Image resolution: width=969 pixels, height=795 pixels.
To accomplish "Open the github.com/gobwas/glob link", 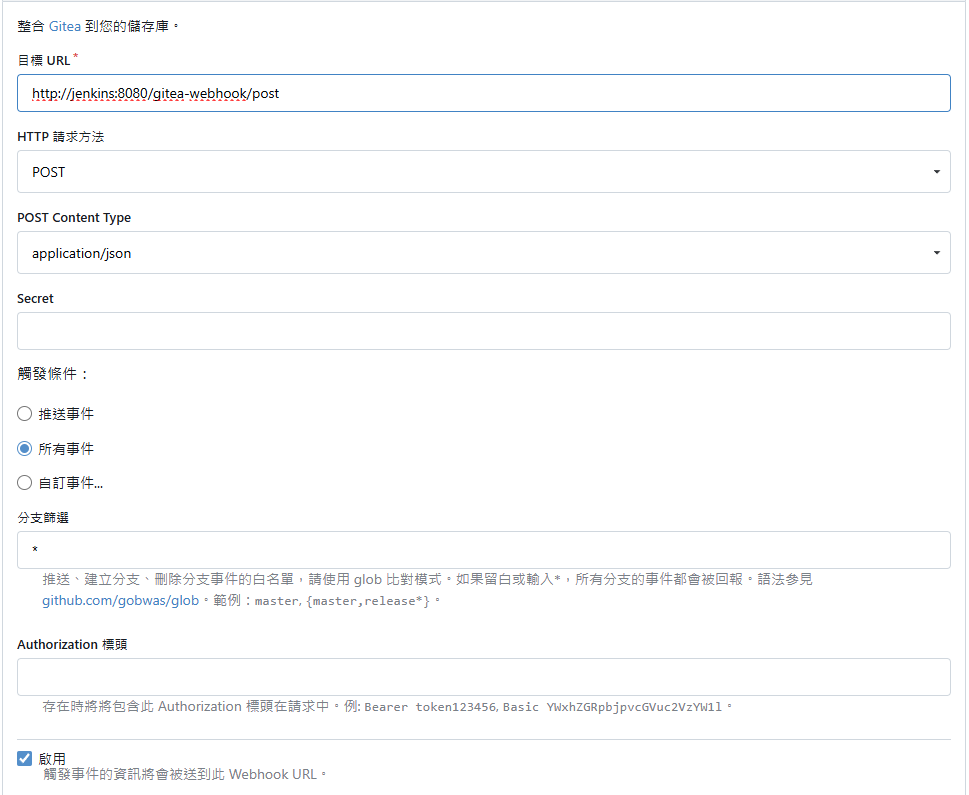I will click(120, 601).
